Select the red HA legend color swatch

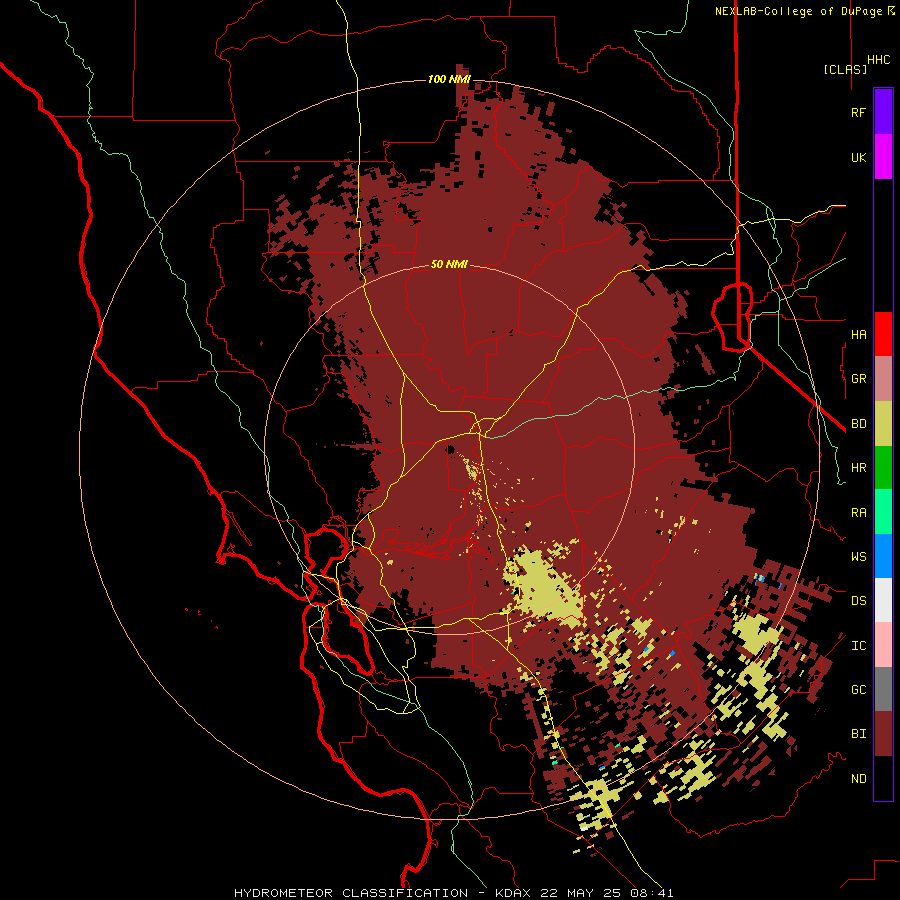point(883,334)
